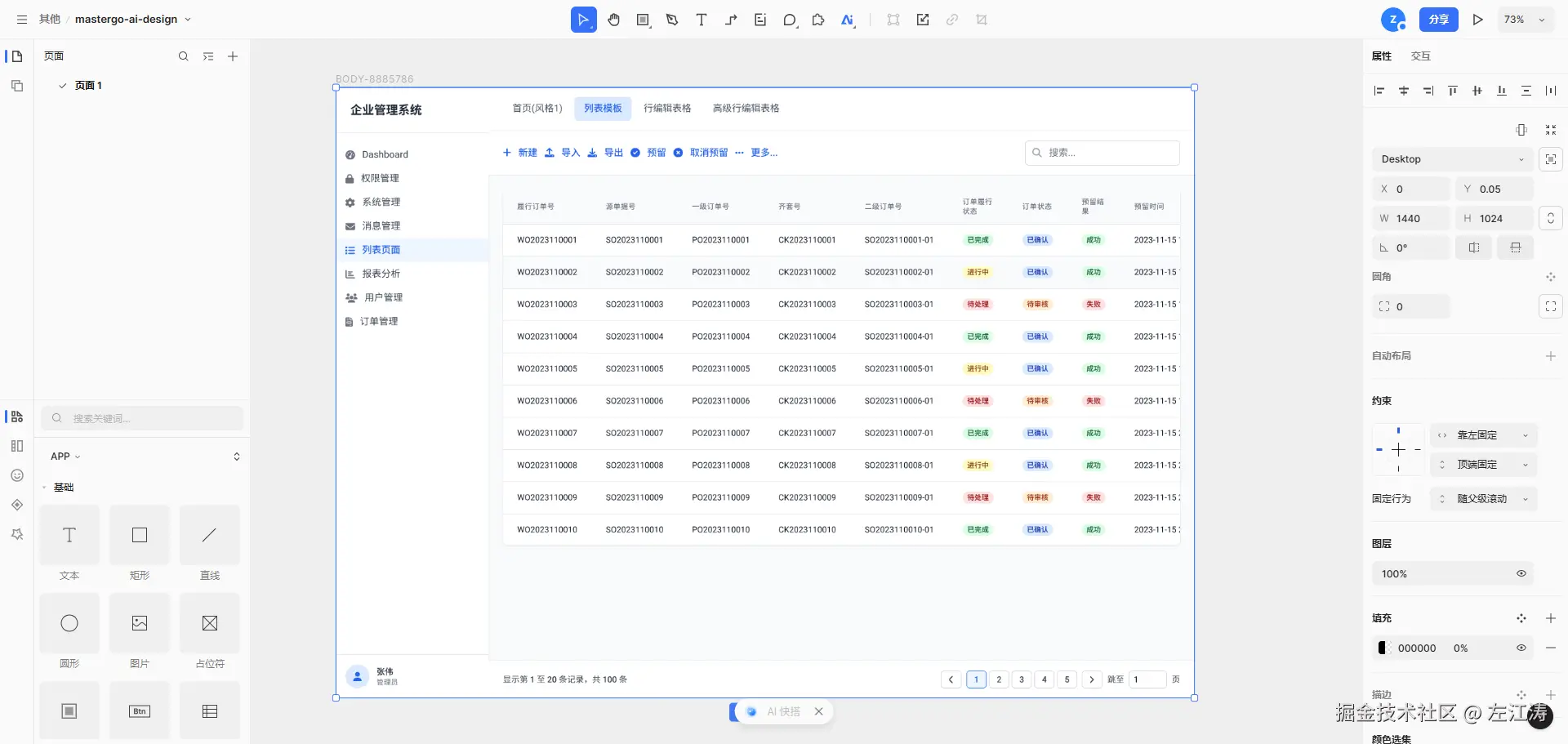Viewport: 1568px width, 744px height.
Task: Toggle independent corner radius
Action: [1551, 306]
